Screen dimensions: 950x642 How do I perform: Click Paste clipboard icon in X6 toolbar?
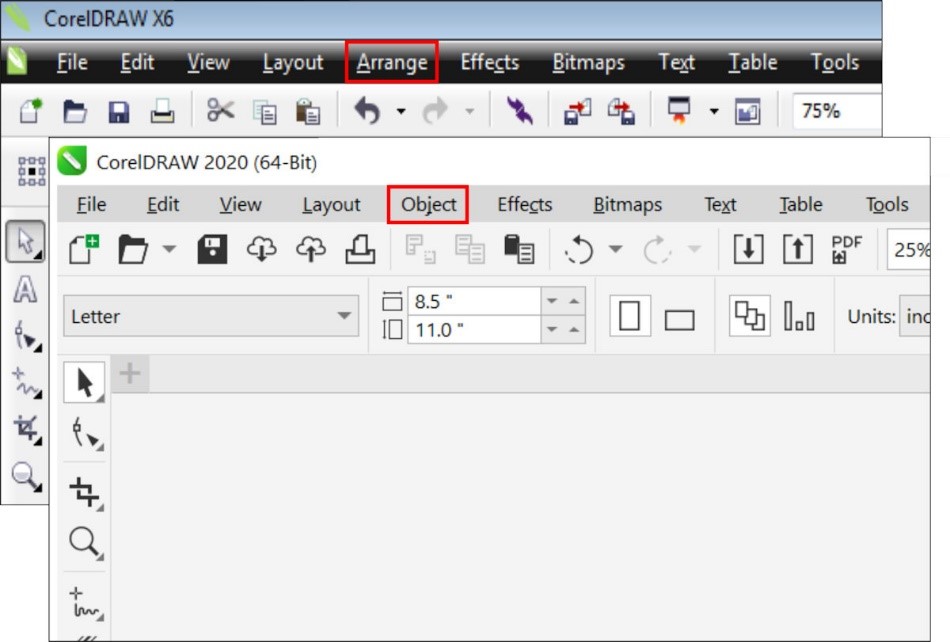point(308,111)
